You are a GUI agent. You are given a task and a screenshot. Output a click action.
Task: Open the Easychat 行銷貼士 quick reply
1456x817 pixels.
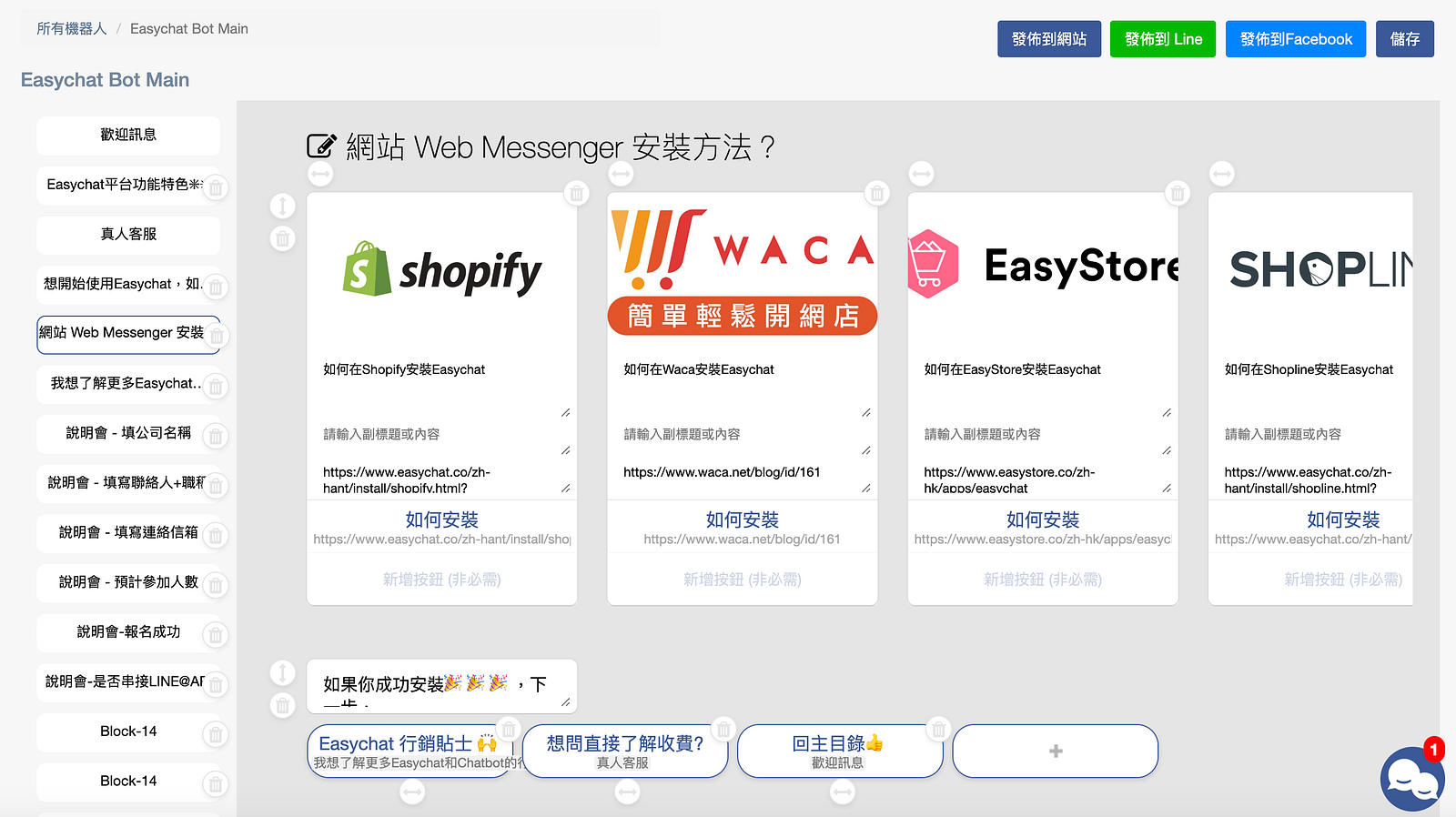(x=409, y=751)
